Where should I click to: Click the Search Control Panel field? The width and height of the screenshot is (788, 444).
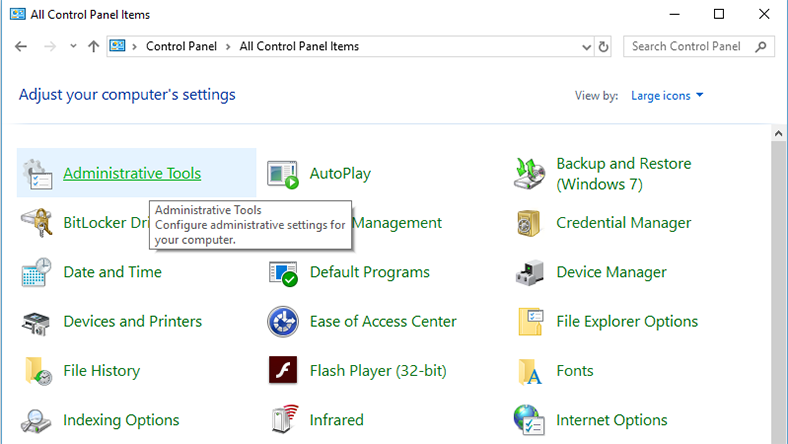coord(699,47)
